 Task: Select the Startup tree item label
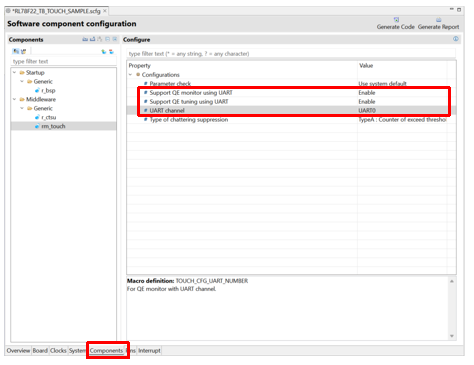[x=35, y=72]
